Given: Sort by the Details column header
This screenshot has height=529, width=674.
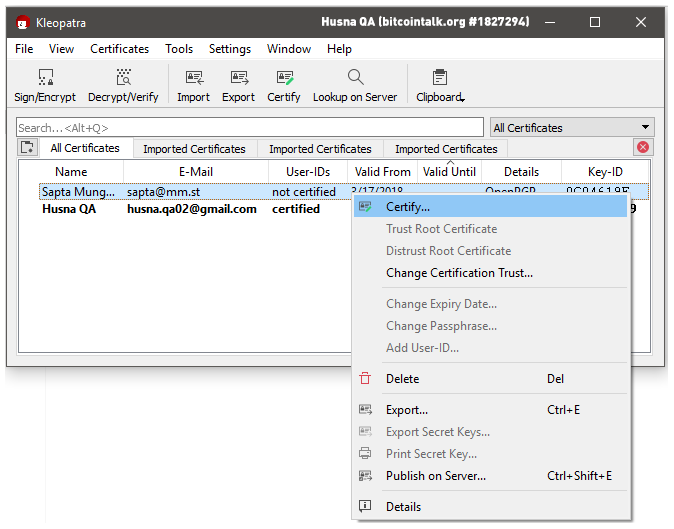Looking at the screenshot, I should coord(521,172).
